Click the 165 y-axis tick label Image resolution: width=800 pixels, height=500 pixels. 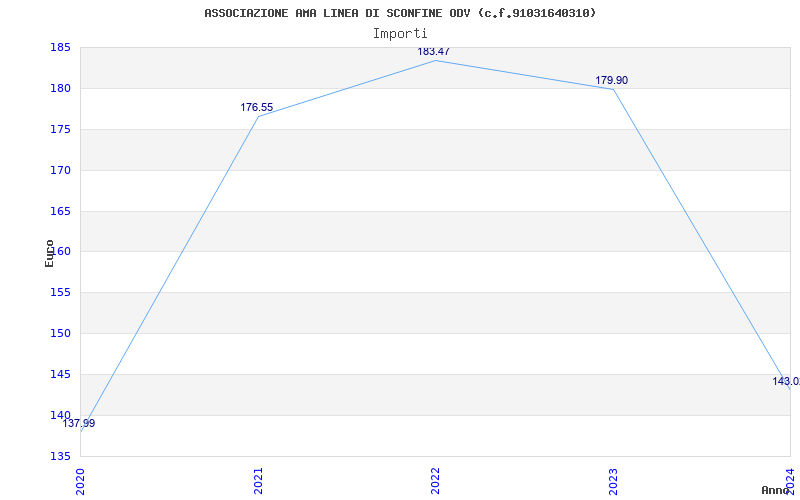[60, 211]
